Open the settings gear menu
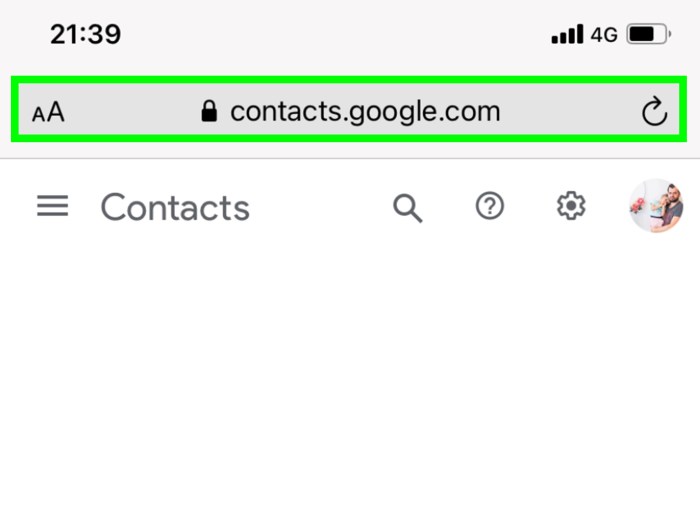This screenshot has height=525, width=700. (570, 207)
